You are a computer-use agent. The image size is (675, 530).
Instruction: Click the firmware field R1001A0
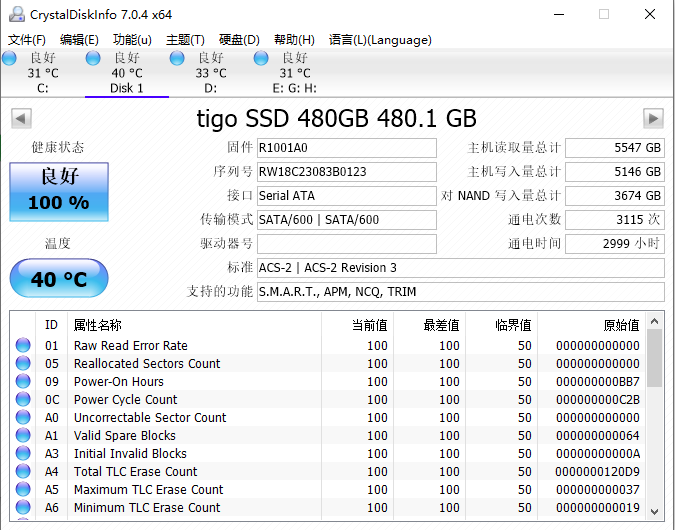click(347, 148)
